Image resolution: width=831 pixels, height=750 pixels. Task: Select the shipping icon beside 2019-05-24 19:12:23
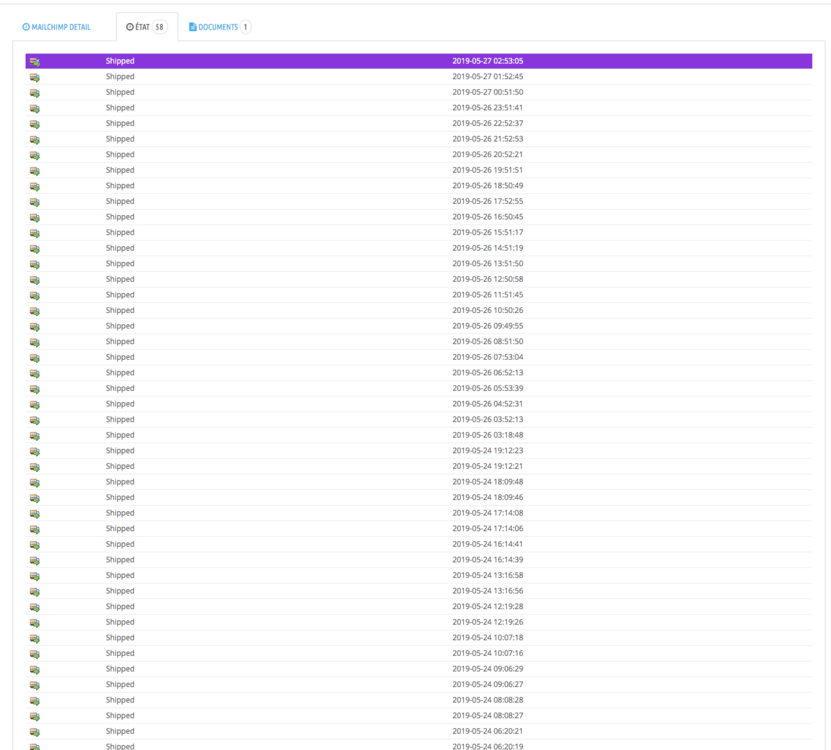35,450
